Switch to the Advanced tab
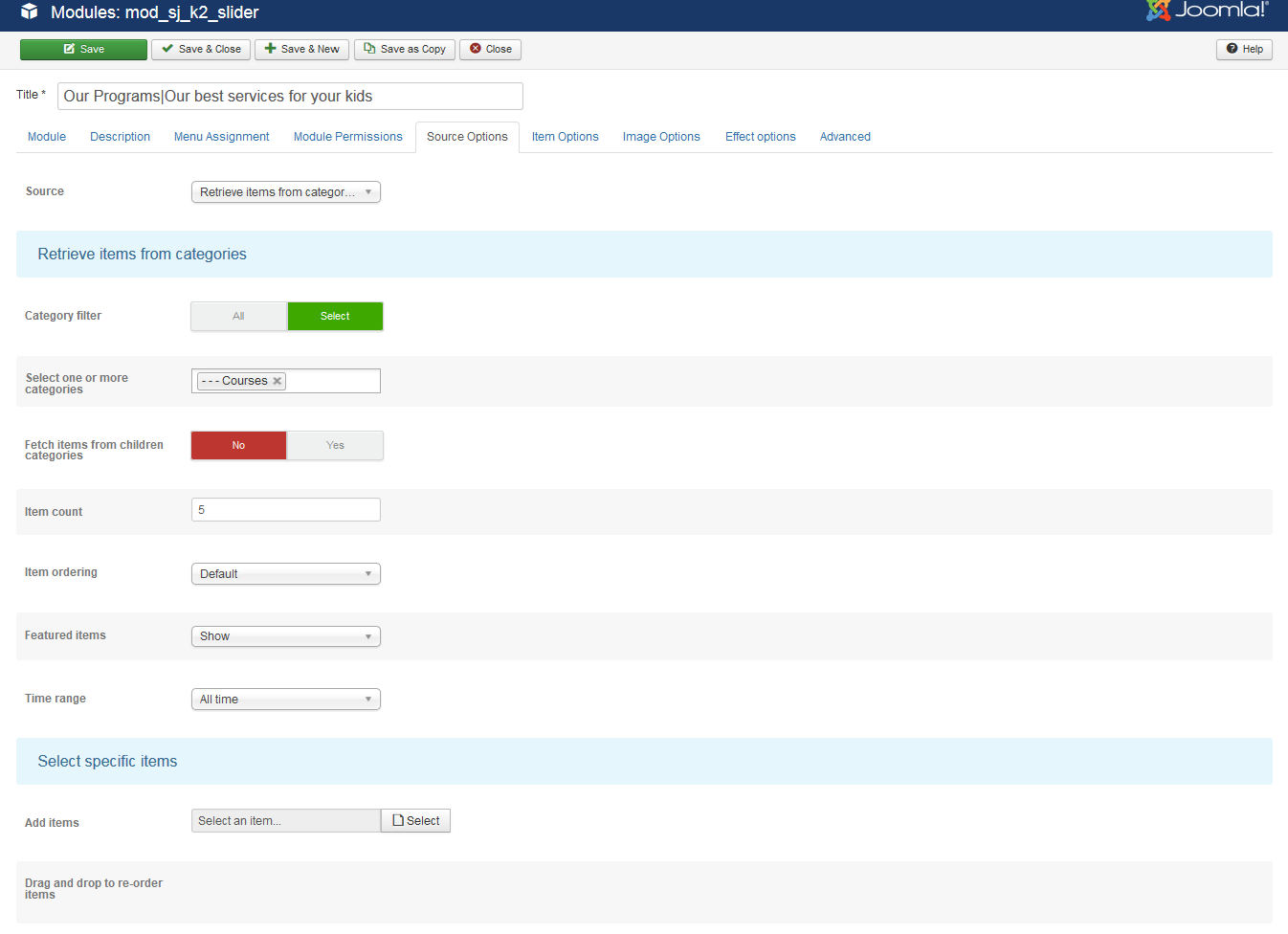Image resolution: width=1288 pixels, height=934 pixels. click(845, 137)
